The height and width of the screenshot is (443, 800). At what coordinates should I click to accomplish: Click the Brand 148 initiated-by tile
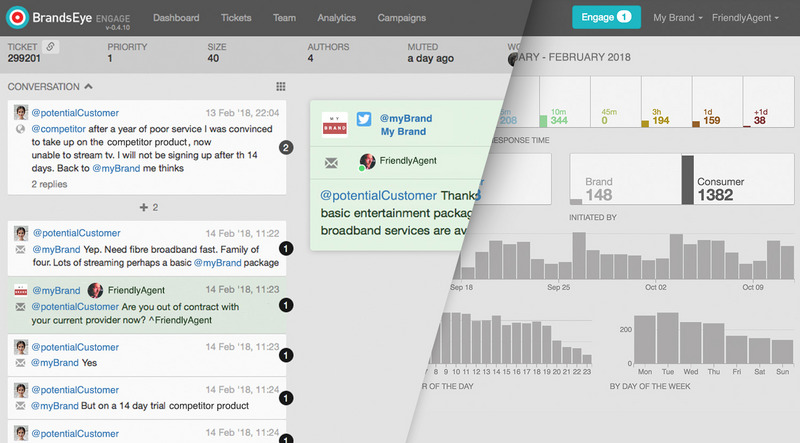[x=626, y=179]
